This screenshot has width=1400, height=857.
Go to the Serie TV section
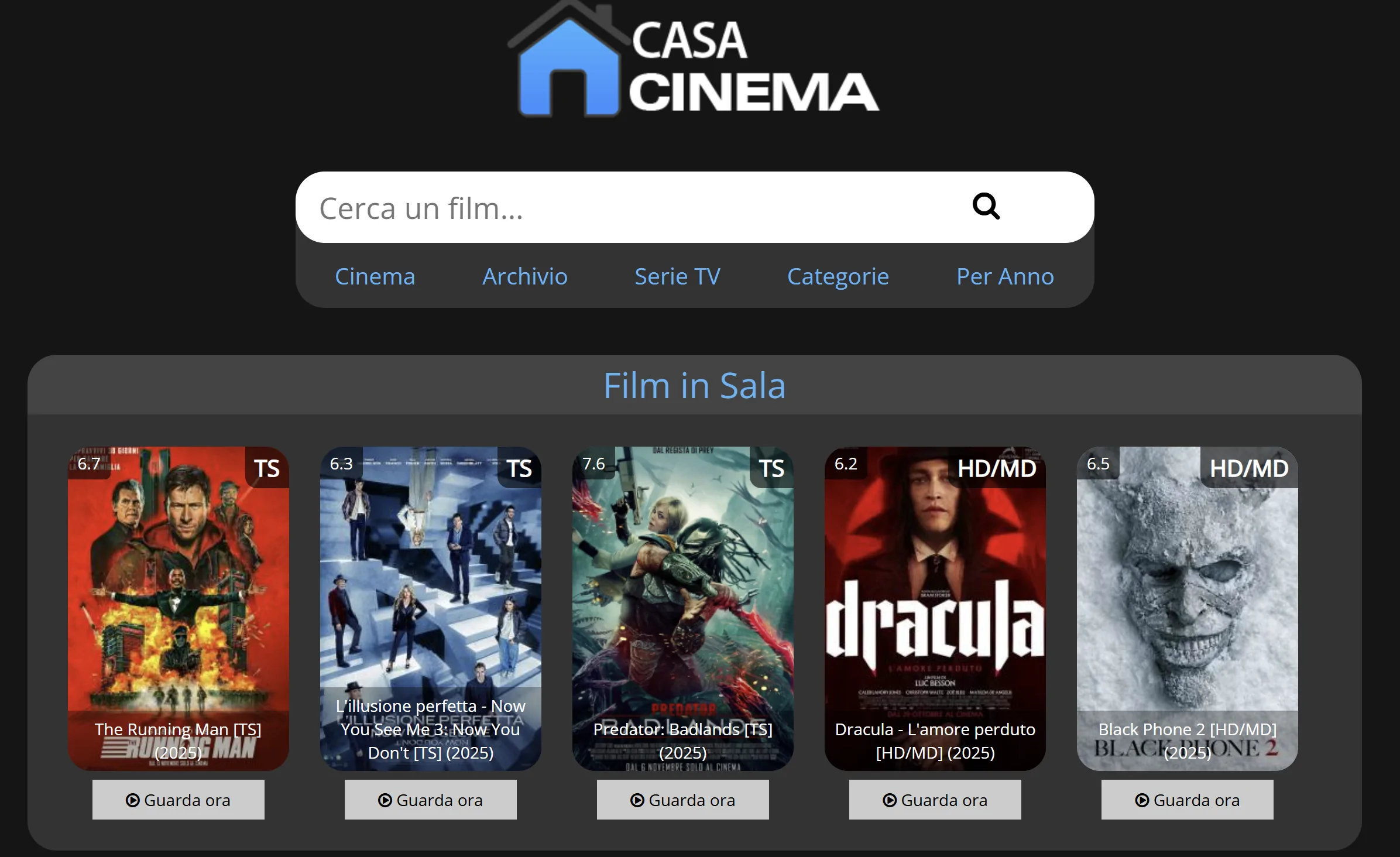[677, 276]
